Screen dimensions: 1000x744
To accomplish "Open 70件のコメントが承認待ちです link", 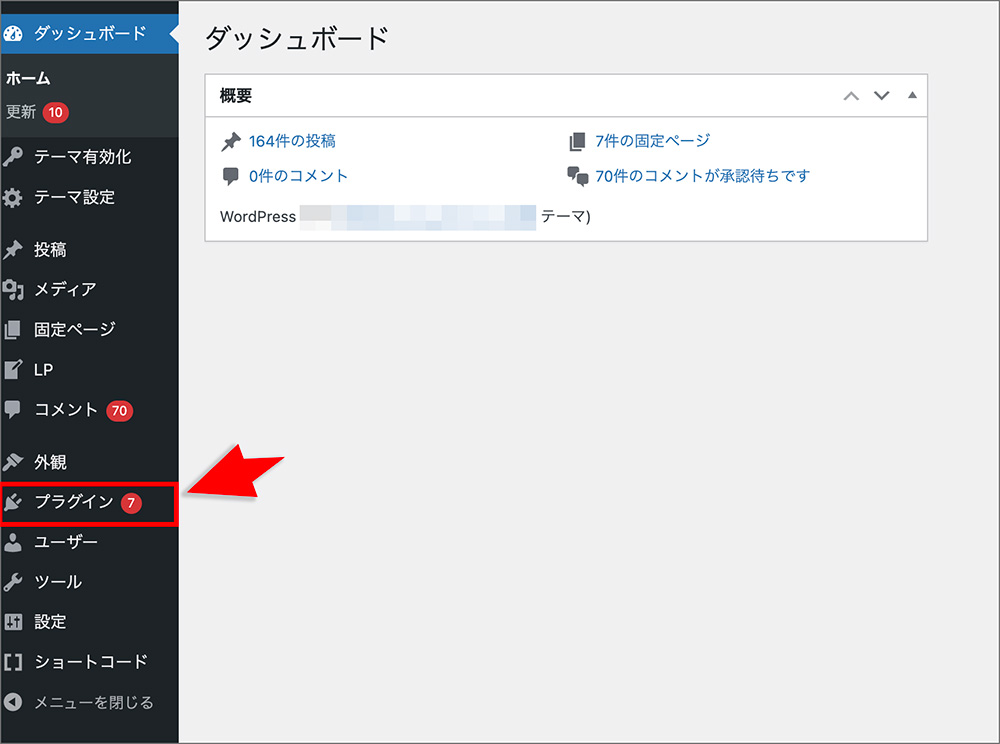I will coord(702,176).
